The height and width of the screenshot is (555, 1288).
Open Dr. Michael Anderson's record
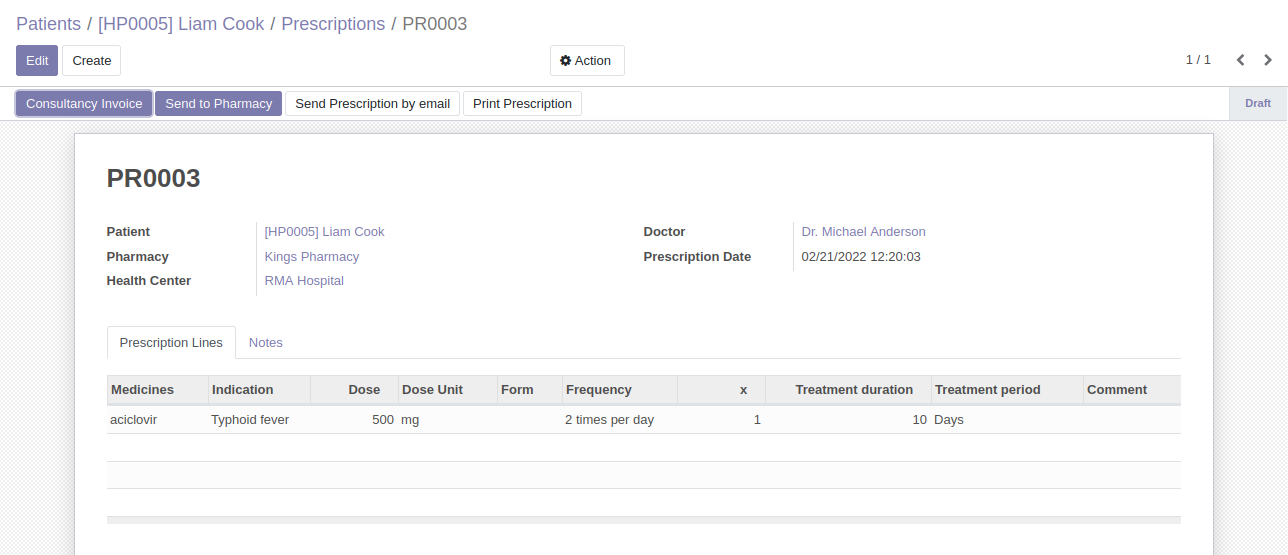(864, 232)
